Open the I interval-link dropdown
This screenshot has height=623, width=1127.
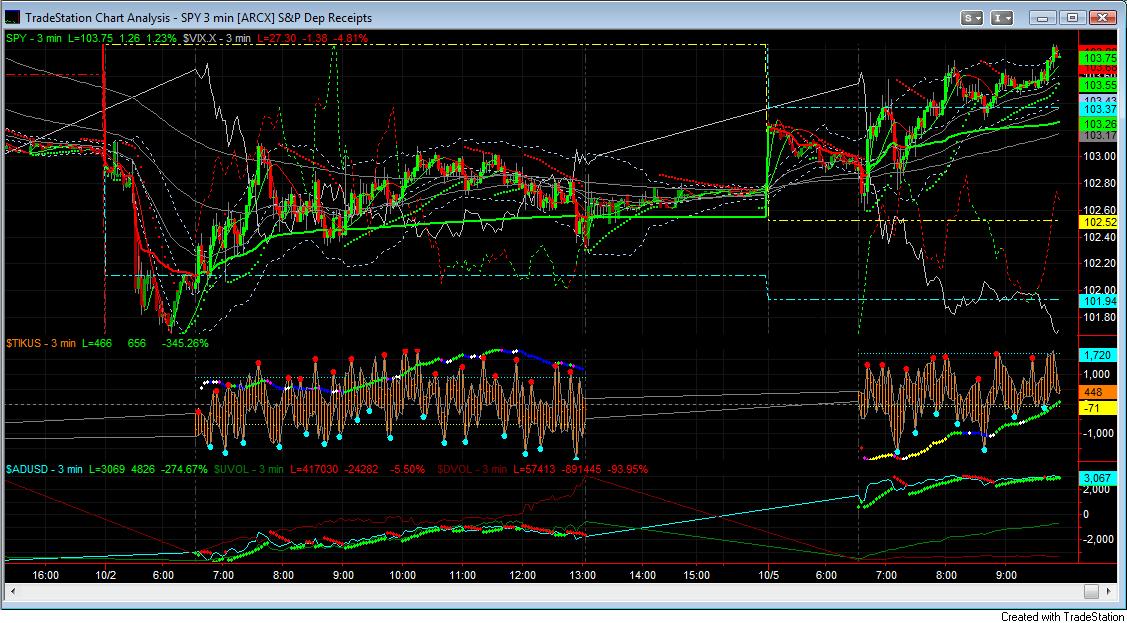pos(1003,17)
